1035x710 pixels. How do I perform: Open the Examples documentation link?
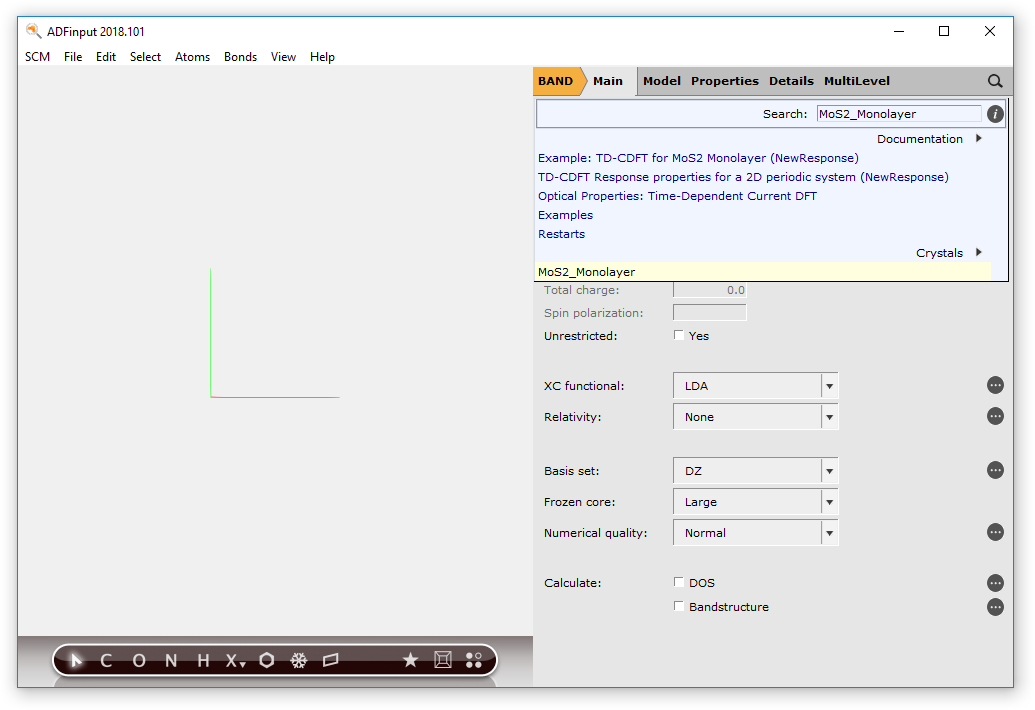[x=565, y=215]
